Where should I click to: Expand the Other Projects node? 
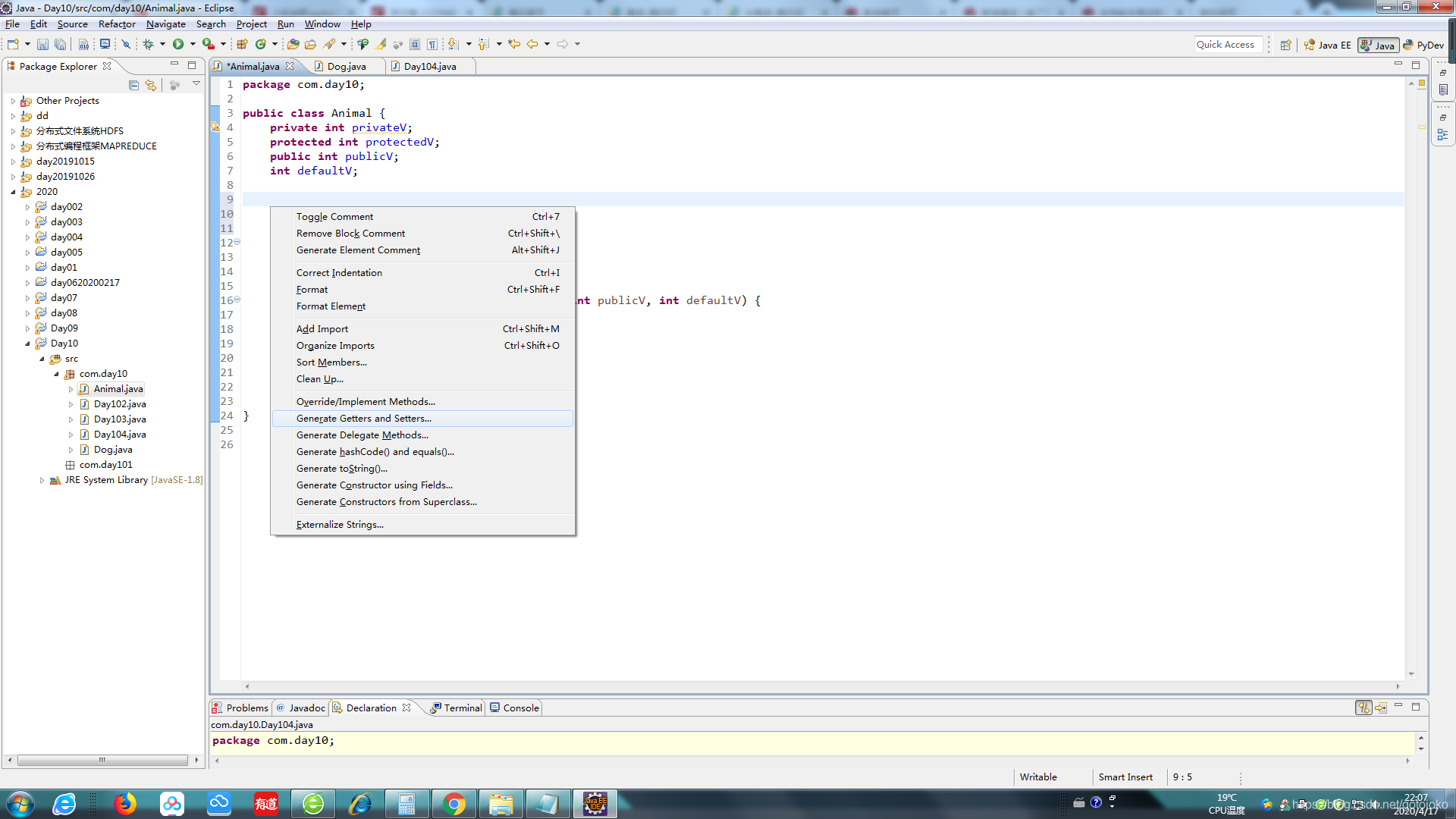click(13, 101)
